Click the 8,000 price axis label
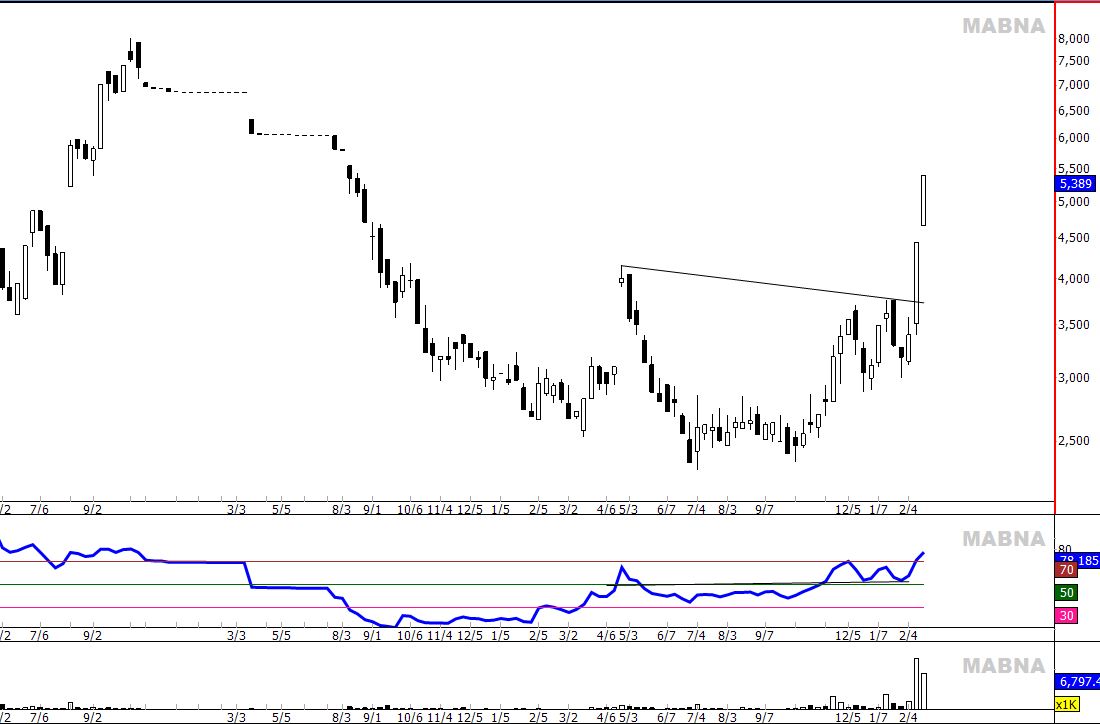Viewport: 1100px width, 724px height. [1073, 39]
